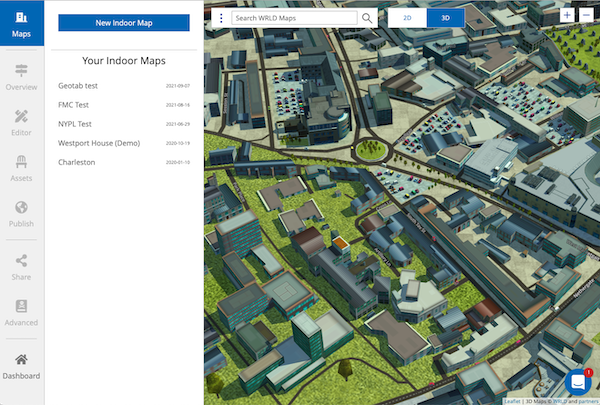Image resolution: width=600 pixels, height=405 pixels.
Task: Click the search magnifier icon
Action: pyautogui.click(x=368, y=18)
